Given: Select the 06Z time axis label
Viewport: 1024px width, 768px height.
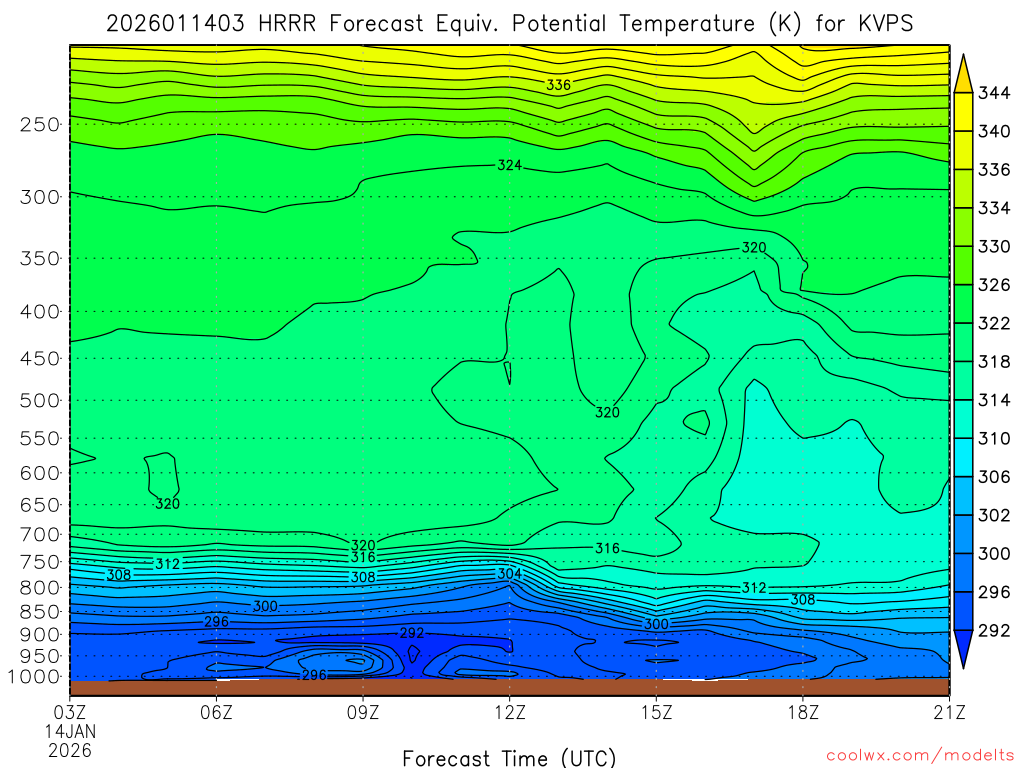Looking at the screenshot, I should (x=216, y=712).
